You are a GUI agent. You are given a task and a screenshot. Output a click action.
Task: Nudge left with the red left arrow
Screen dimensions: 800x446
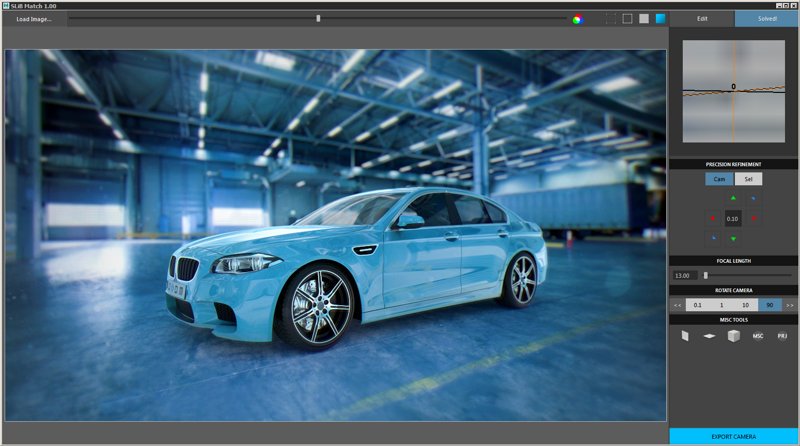[x=713, y=218]
